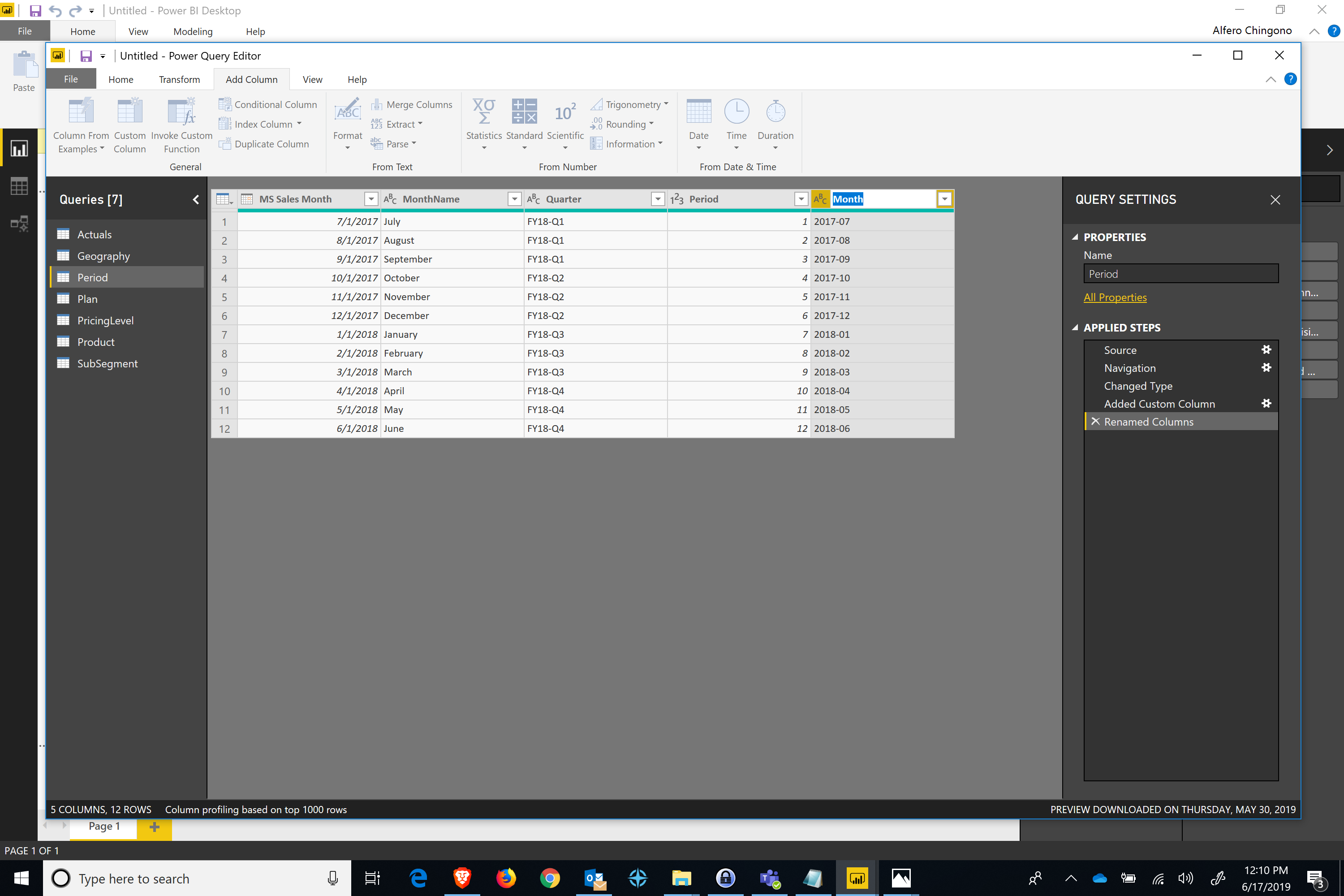This screenshot has width=1344, height=896.
Task: Open Trigonometry dropdown
Action: 629,104
